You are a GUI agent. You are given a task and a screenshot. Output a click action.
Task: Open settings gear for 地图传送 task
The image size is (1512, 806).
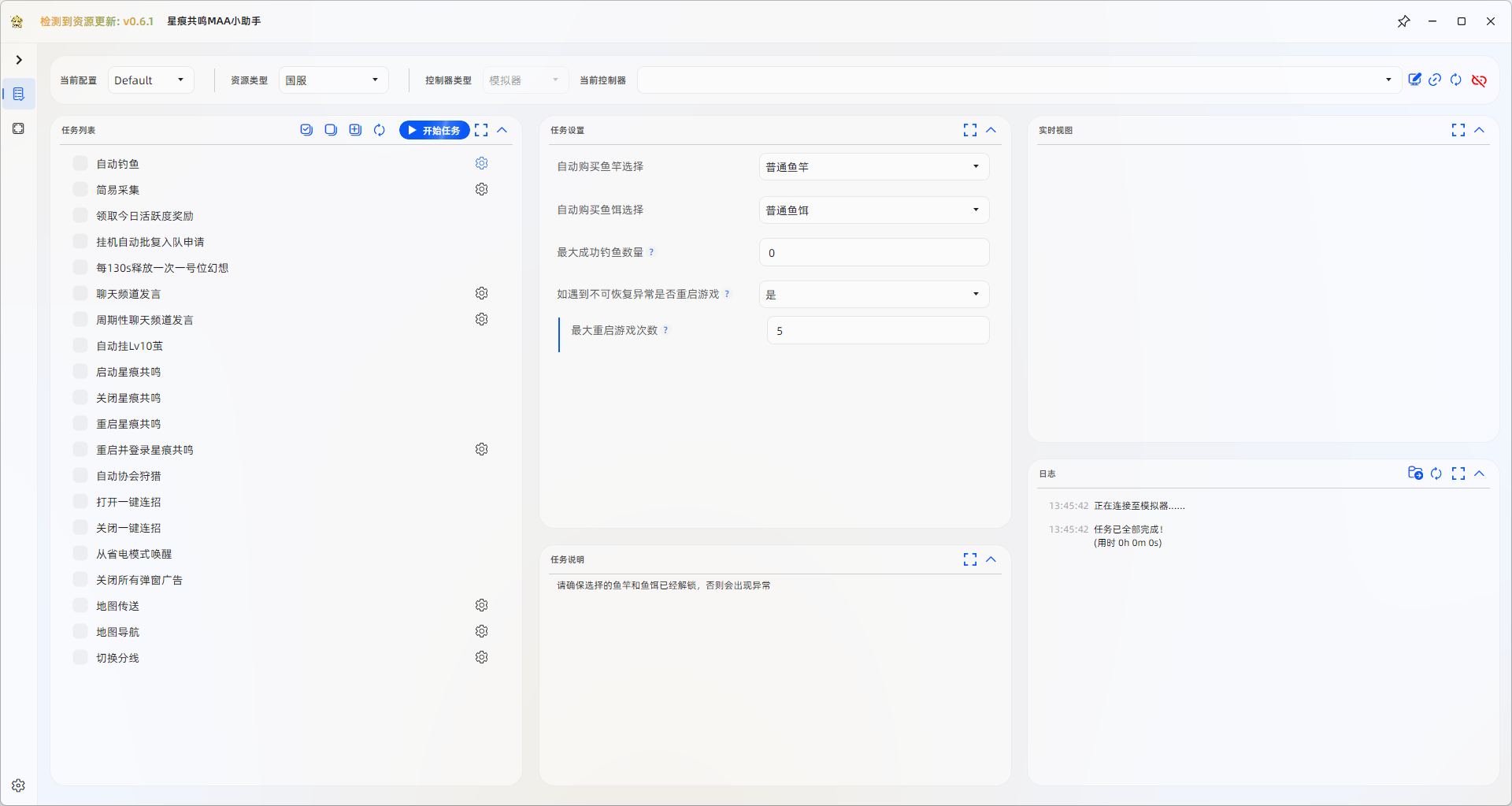point(481,605)
